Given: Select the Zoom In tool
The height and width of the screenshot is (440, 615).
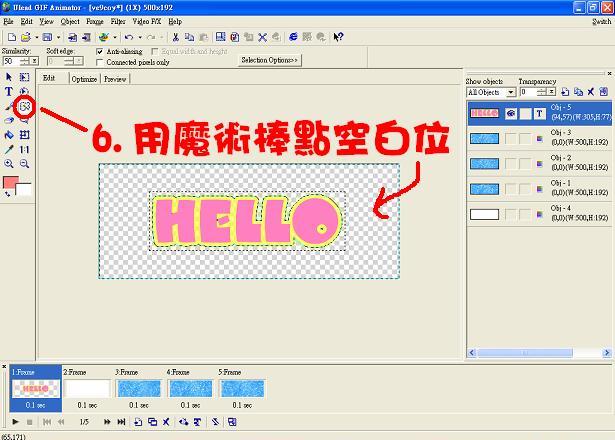Looking at the screenshot, I should (x=9, y=163).
